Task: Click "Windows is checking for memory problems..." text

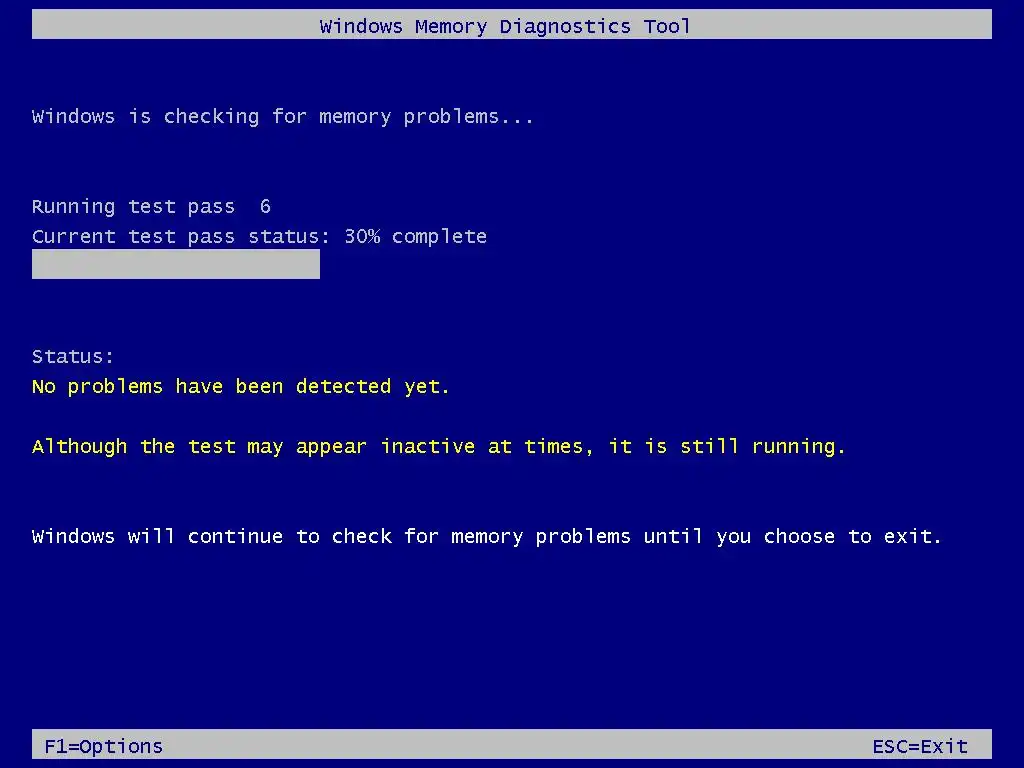Action: [283, 117]
